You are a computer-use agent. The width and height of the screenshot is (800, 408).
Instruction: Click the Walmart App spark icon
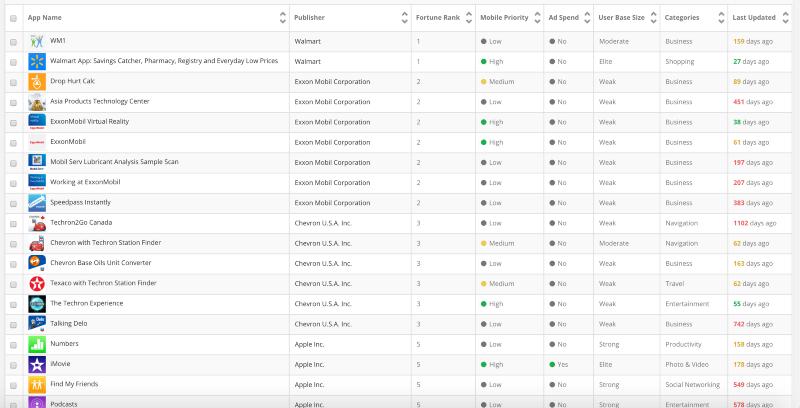pos(37,62)
